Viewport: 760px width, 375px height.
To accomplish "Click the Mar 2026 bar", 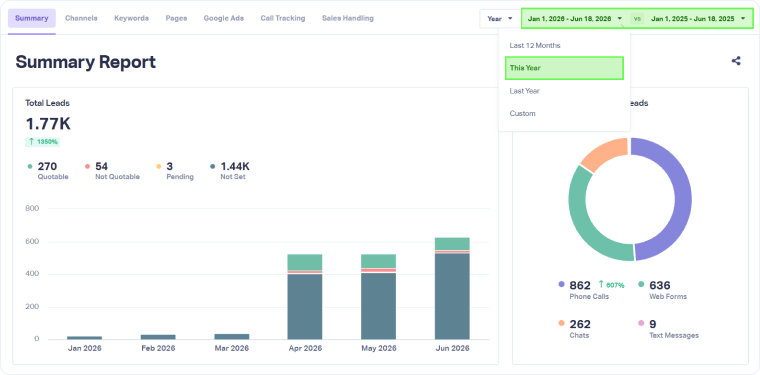I will coord(232,336).
